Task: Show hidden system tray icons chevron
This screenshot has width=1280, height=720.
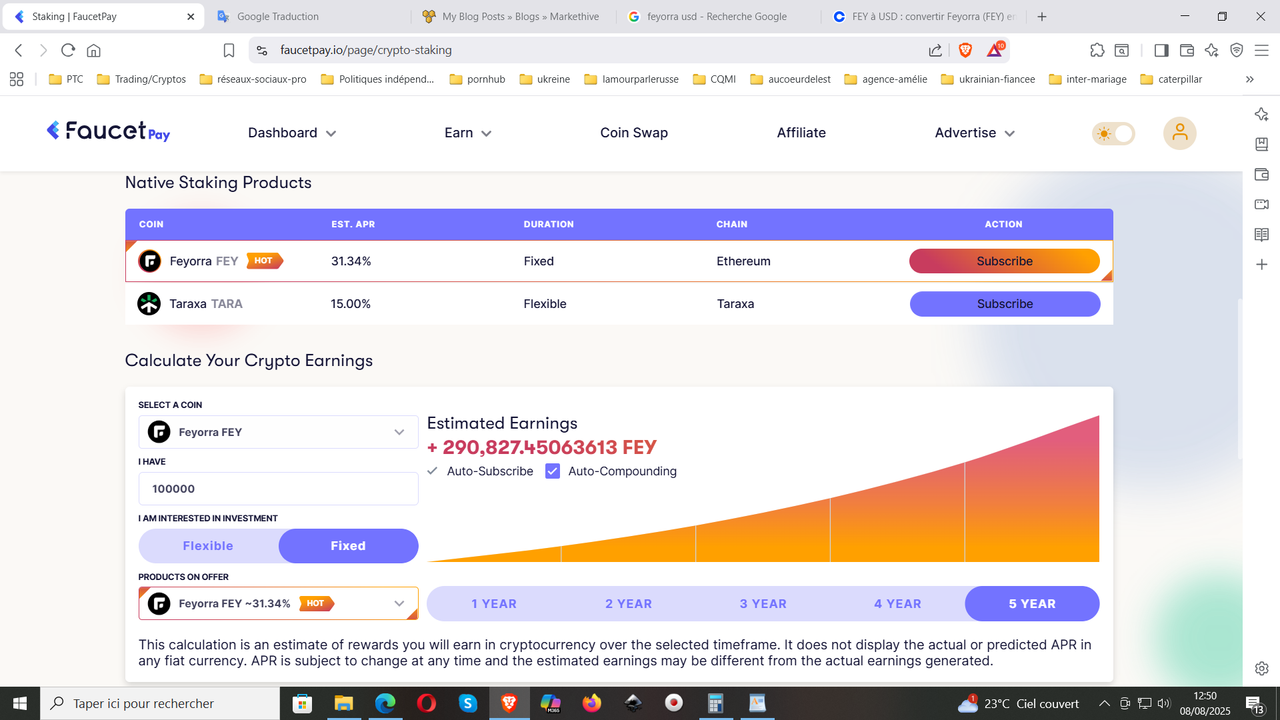Action: (x=1104, y=703)
